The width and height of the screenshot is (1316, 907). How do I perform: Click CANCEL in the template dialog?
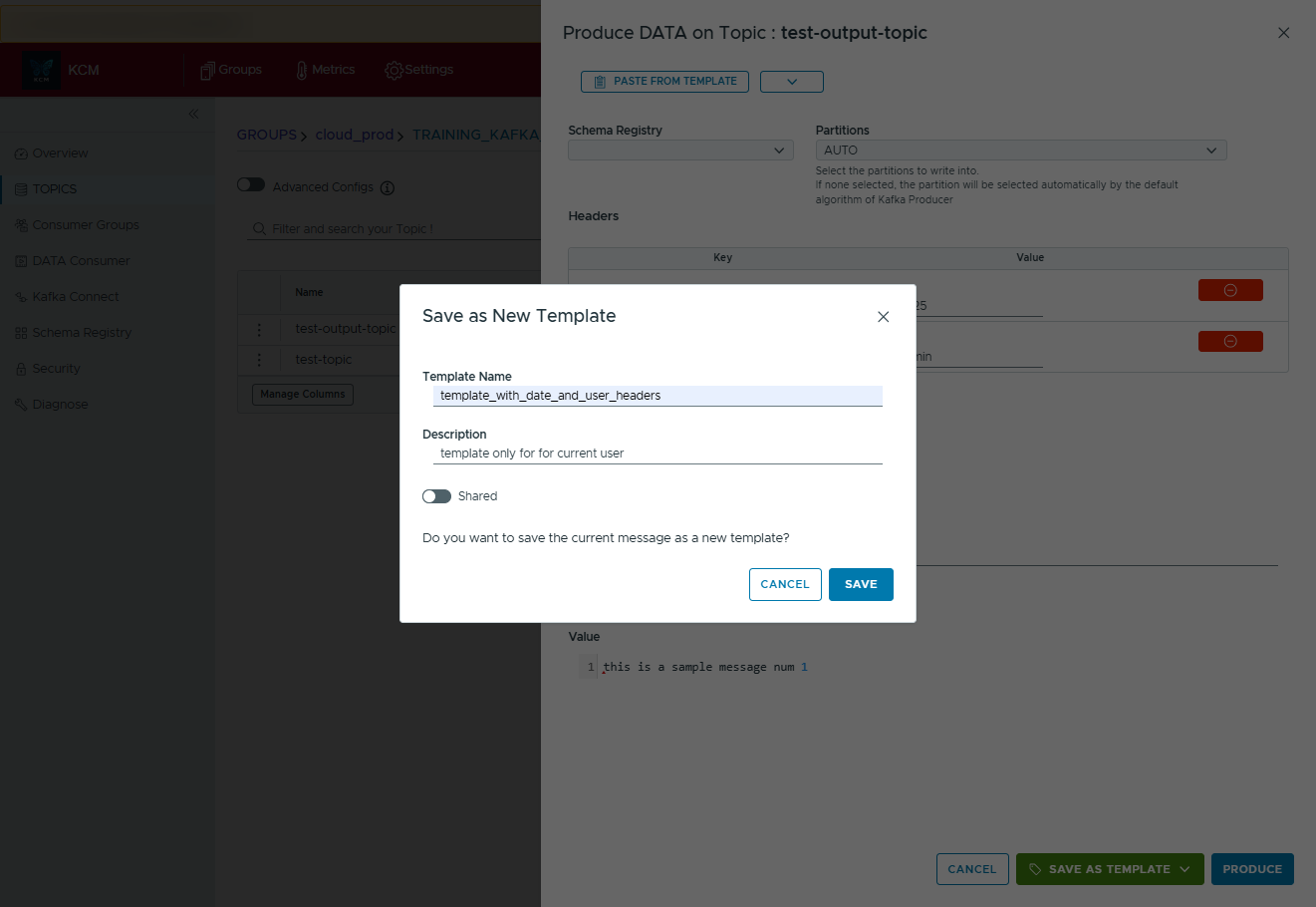tap(784, 585)
